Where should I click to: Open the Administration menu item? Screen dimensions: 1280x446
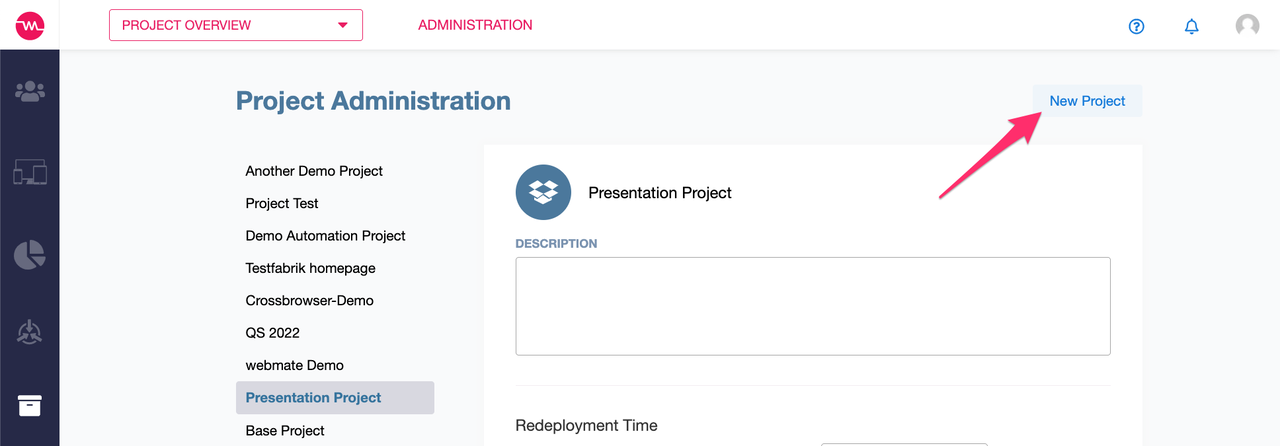click(475, 25)
